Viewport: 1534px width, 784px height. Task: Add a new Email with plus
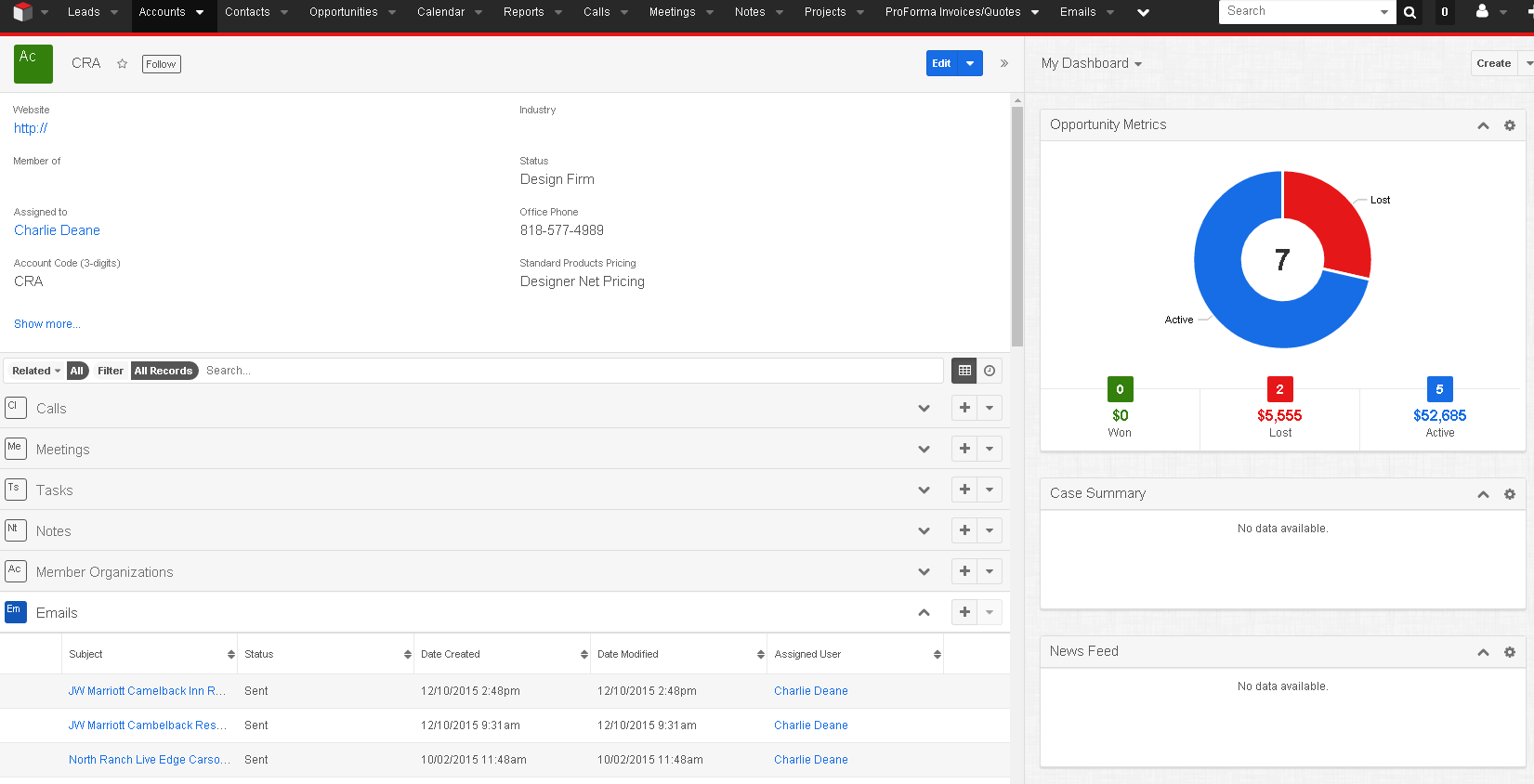tap(964, 612)
